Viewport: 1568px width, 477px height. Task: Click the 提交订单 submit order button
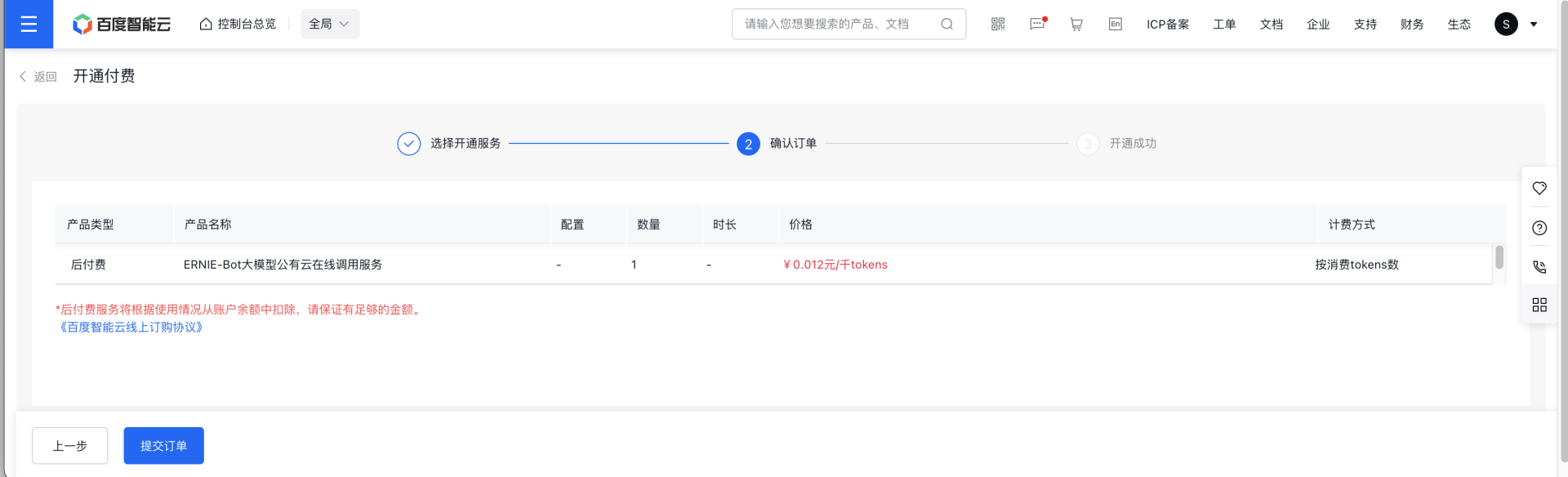tap(163, 446)
